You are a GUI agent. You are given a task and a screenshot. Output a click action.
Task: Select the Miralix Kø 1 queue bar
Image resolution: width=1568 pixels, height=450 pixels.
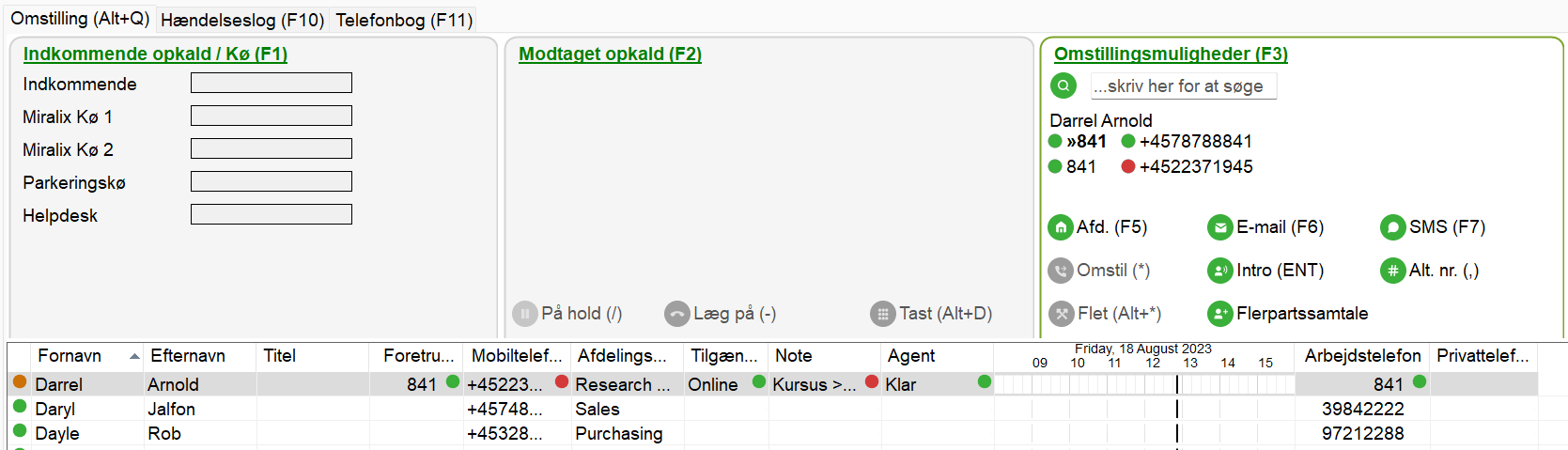[x=271, y=116]
